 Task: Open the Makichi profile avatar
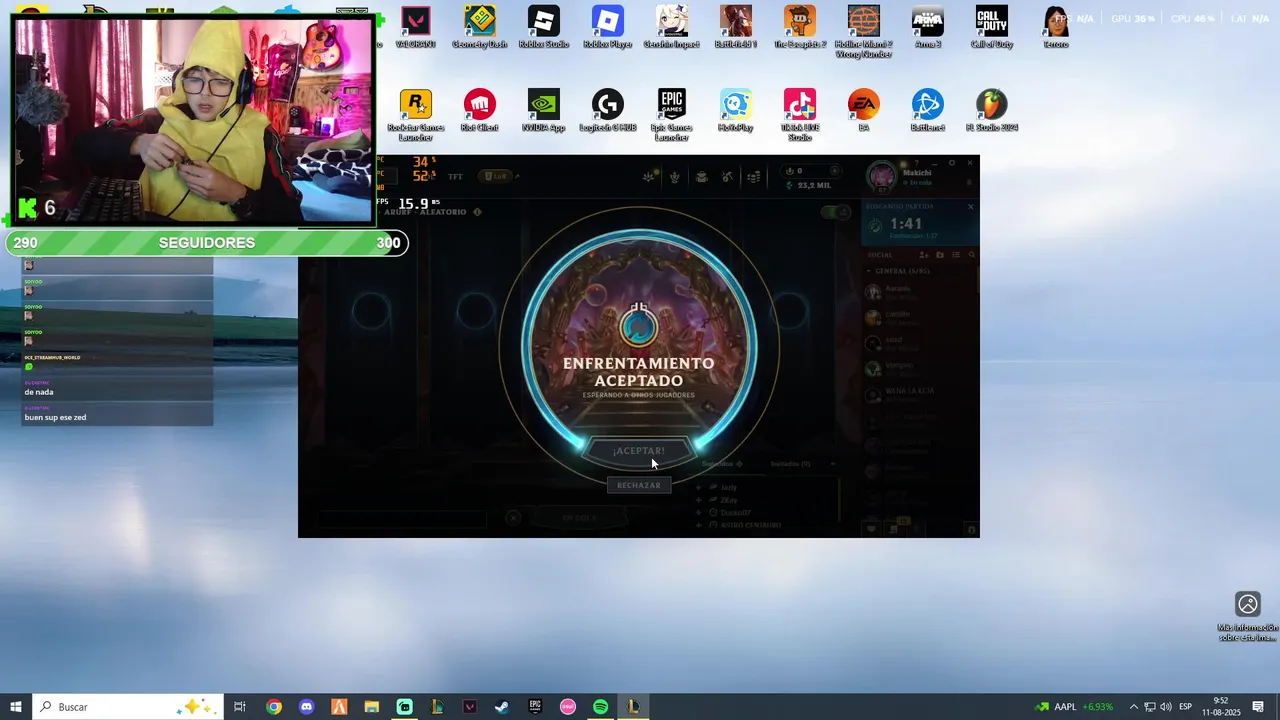(x=882, y=177)
